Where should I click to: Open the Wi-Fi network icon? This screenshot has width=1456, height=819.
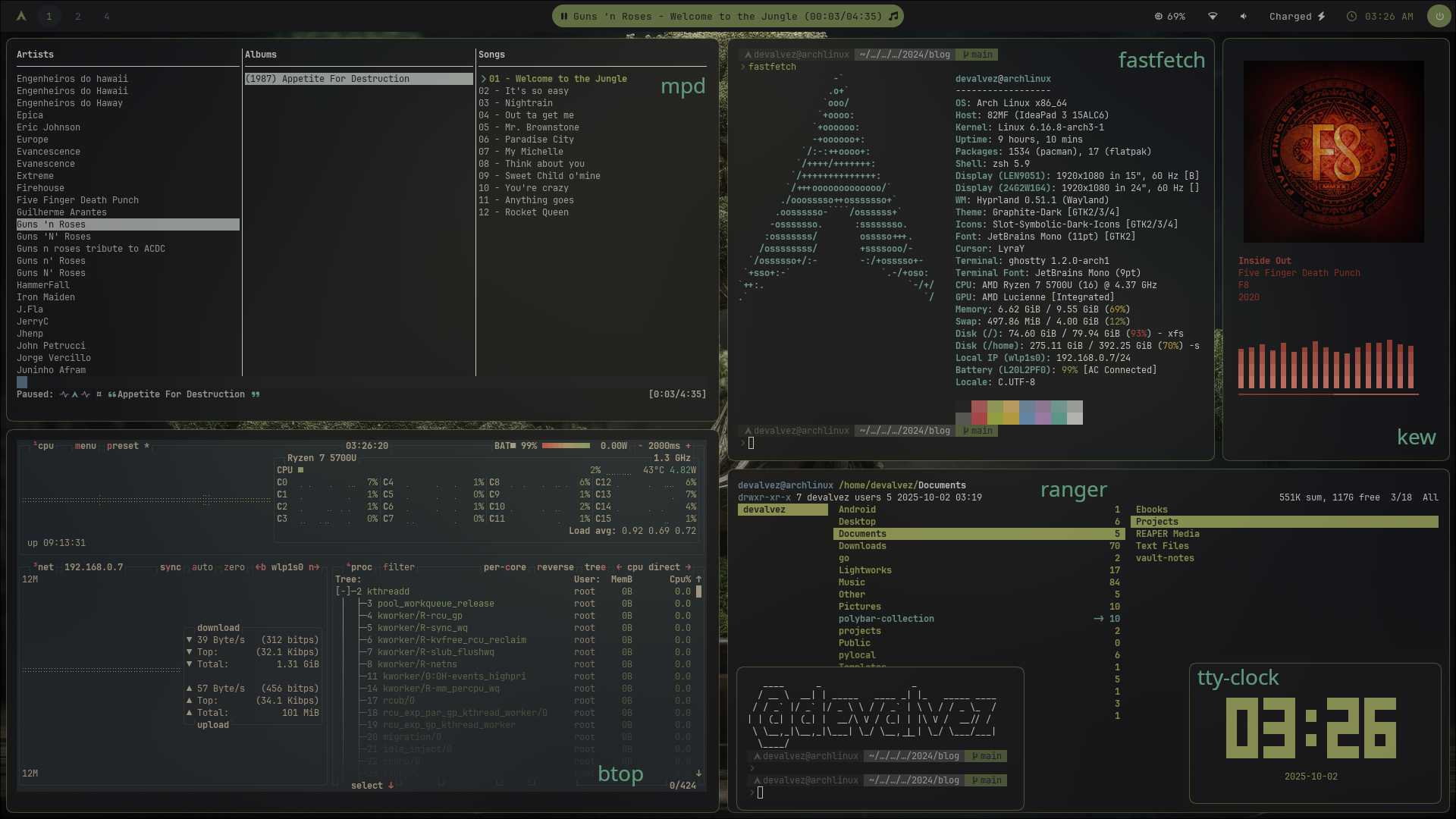coord(1213,17)
